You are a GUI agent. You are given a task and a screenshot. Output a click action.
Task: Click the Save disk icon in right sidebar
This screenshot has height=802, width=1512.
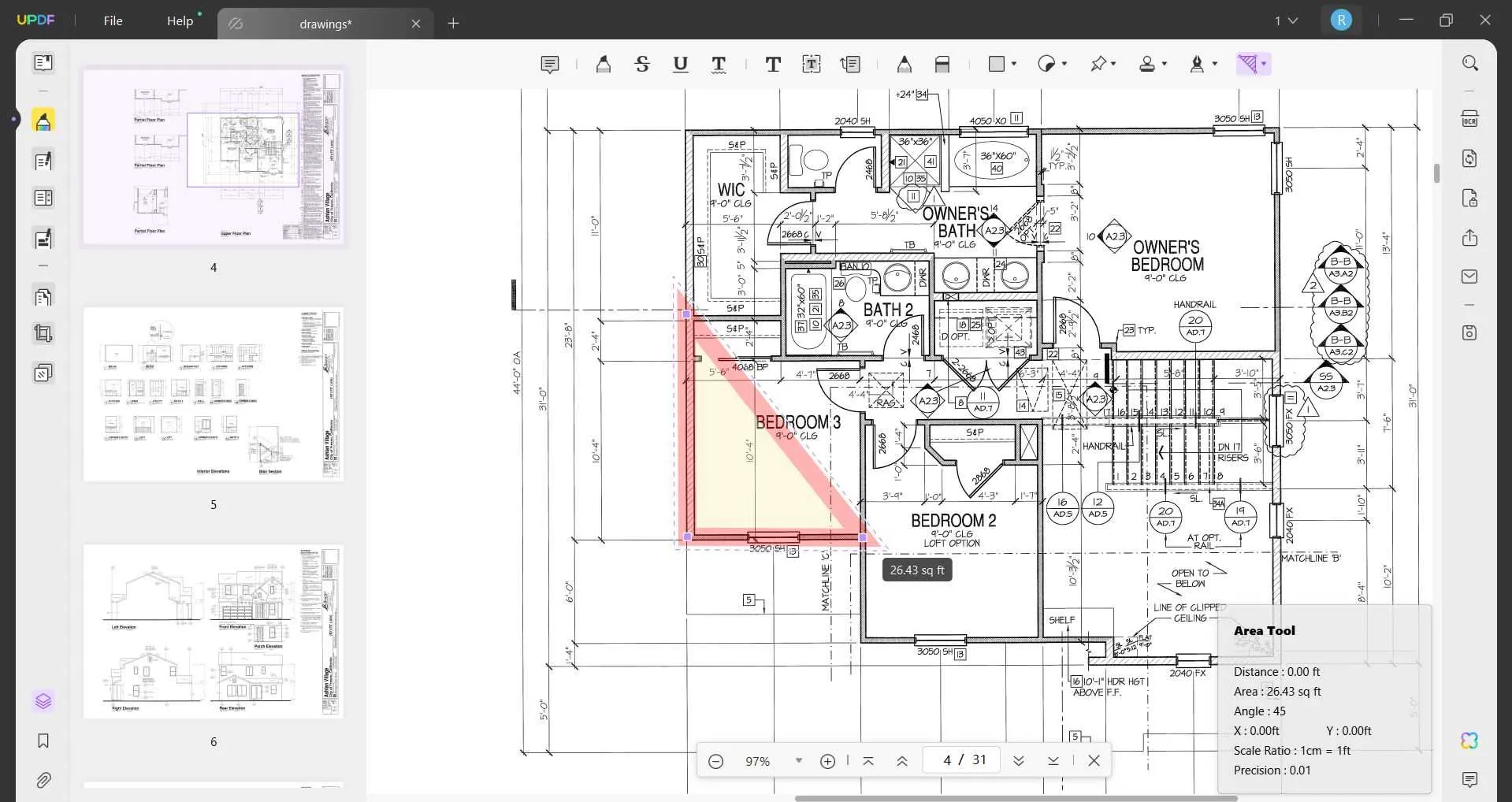coord(1469,332)
